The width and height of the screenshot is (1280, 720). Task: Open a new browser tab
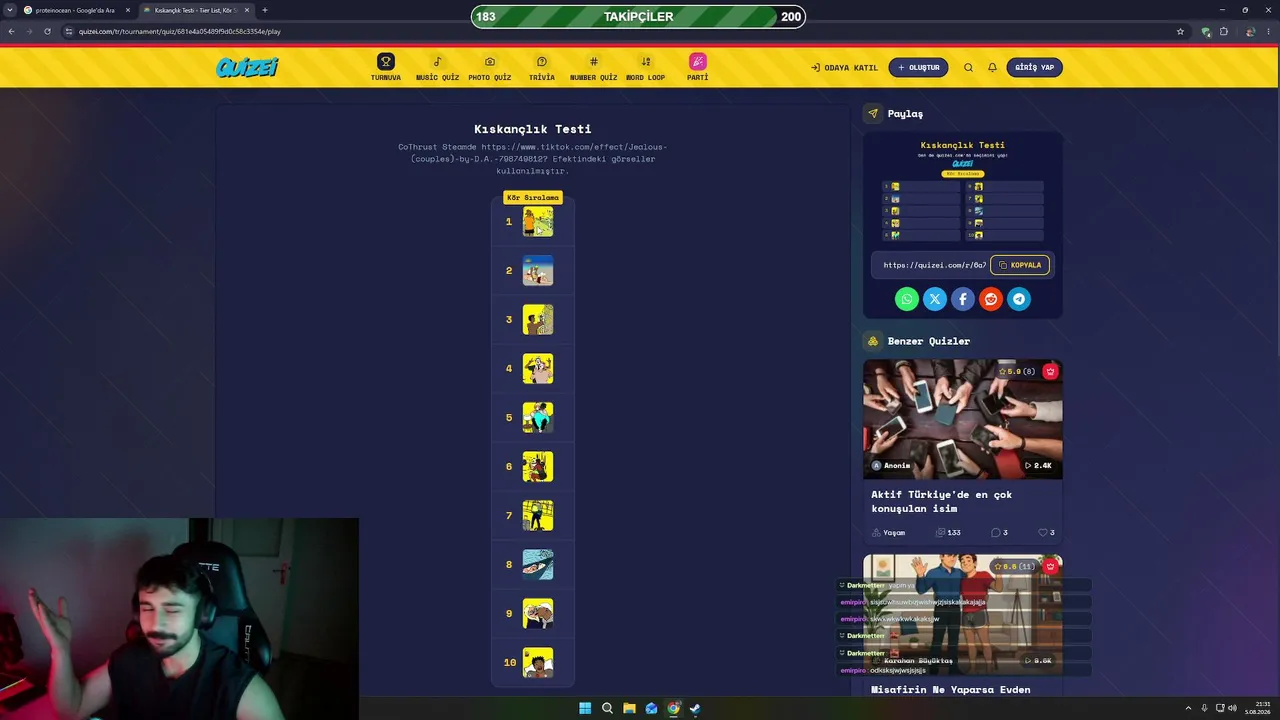click(x=265, y=10)
